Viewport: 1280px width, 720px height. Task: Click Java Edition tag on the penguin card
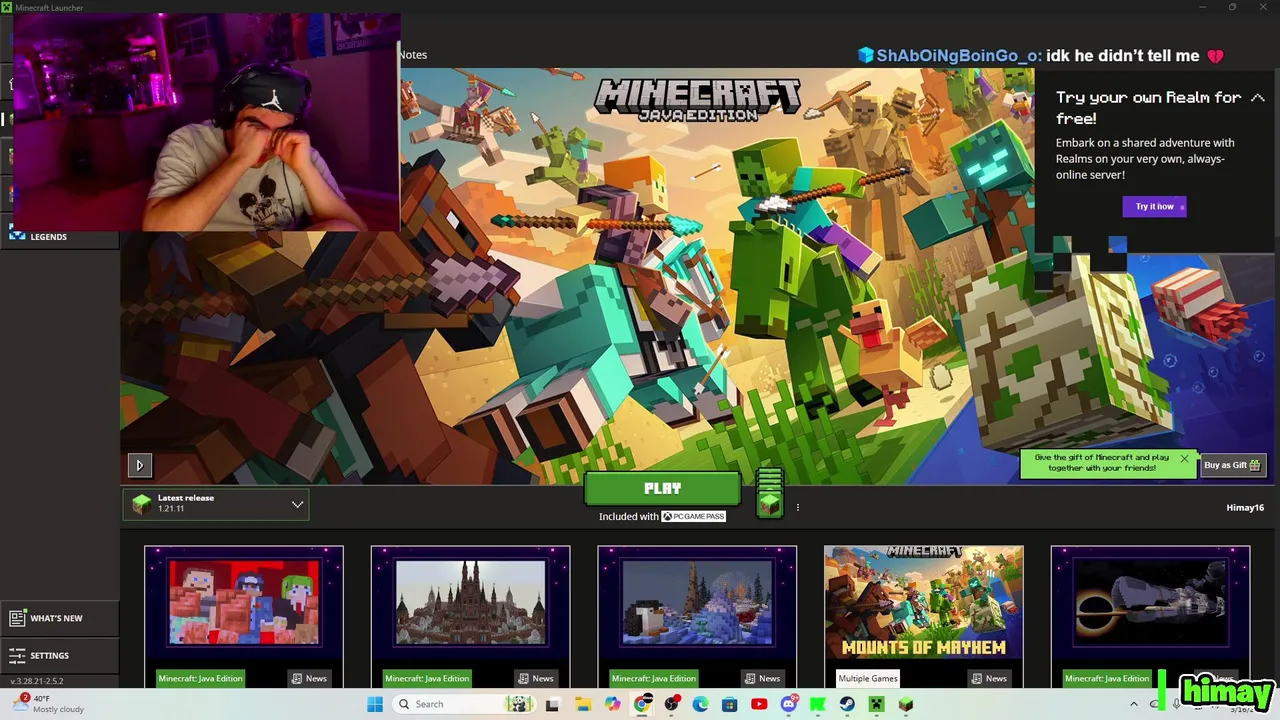tap(653, 678)
